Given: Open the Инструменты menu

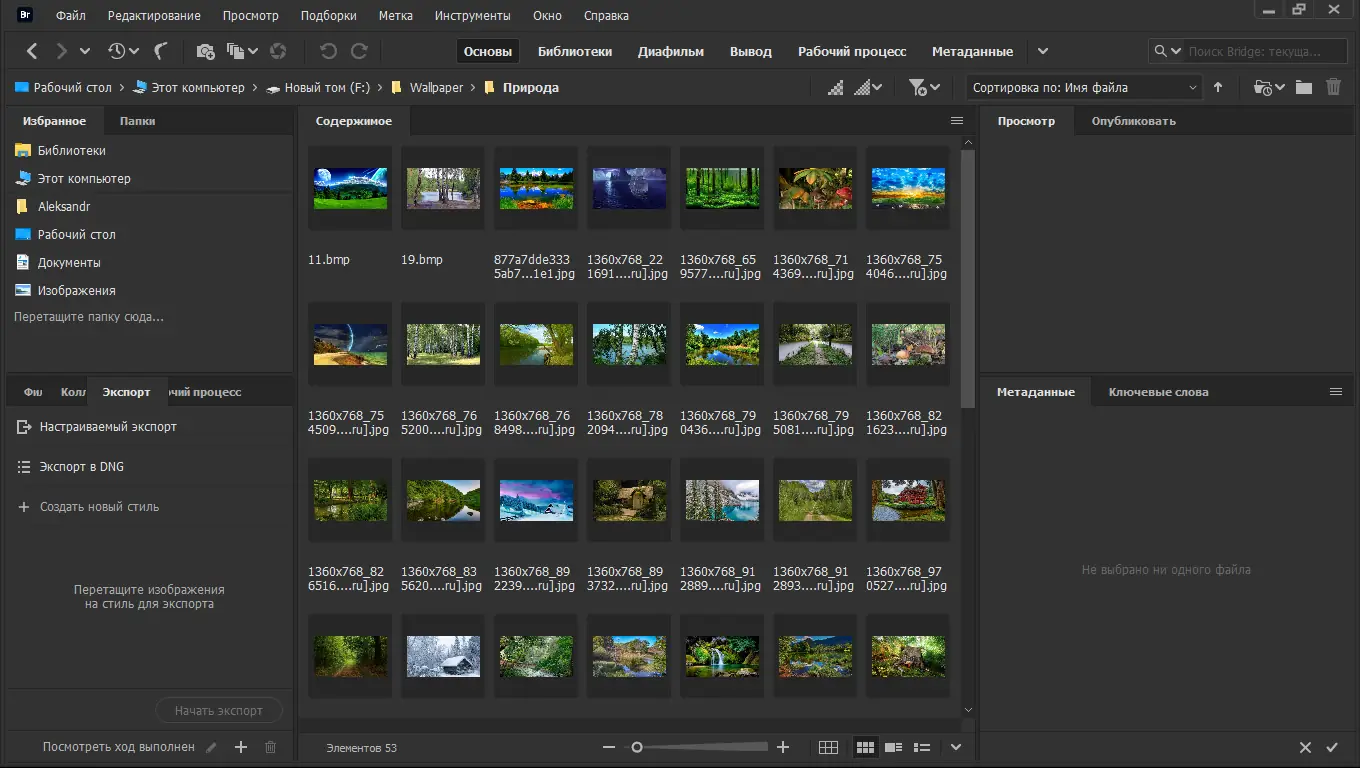Looking at the screenshot, I should 472,15.
